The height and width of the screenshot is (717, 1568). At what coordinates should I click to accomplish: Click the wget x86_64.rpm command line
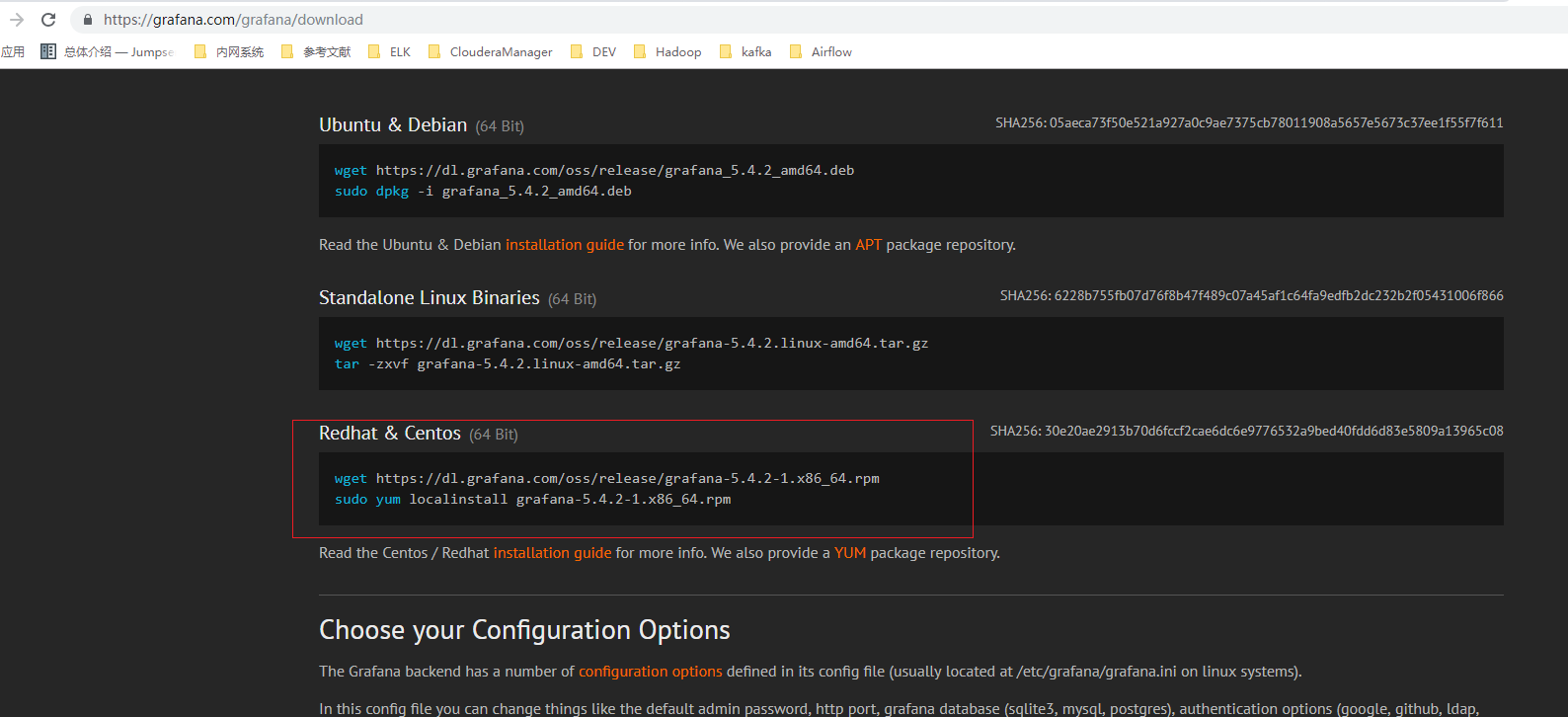(606, 479)
